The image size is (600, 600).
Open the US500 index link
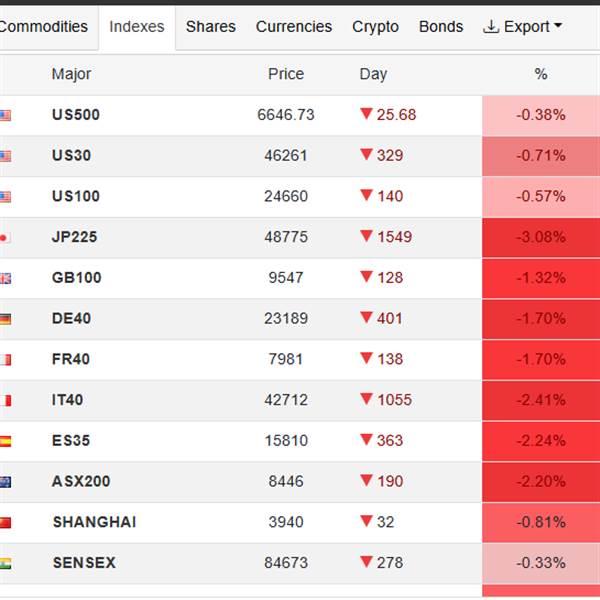pyautogui.click(x=76, y=115)
